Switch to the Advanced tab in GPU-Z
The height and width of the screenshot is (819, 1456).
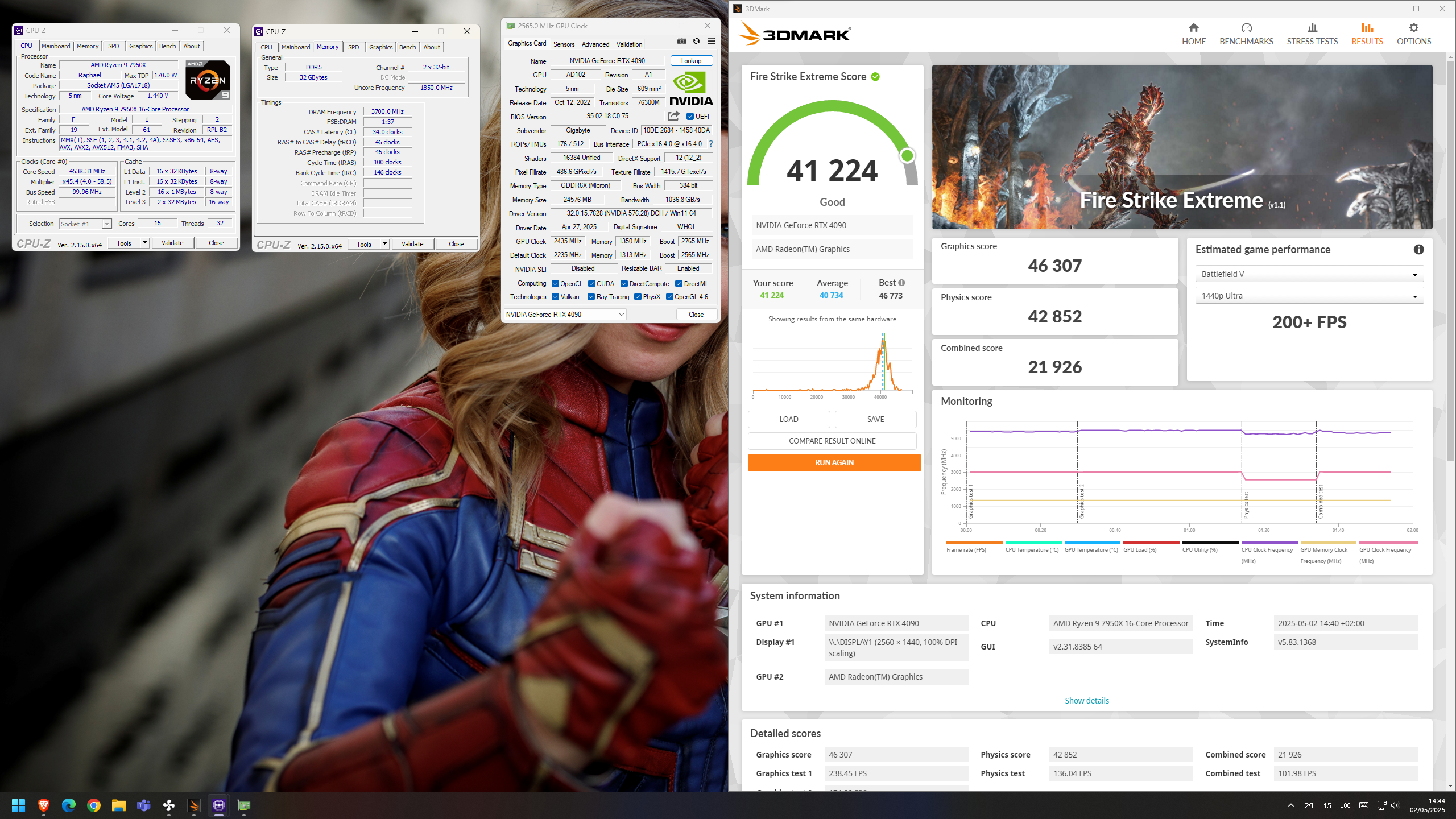(595, 44)
